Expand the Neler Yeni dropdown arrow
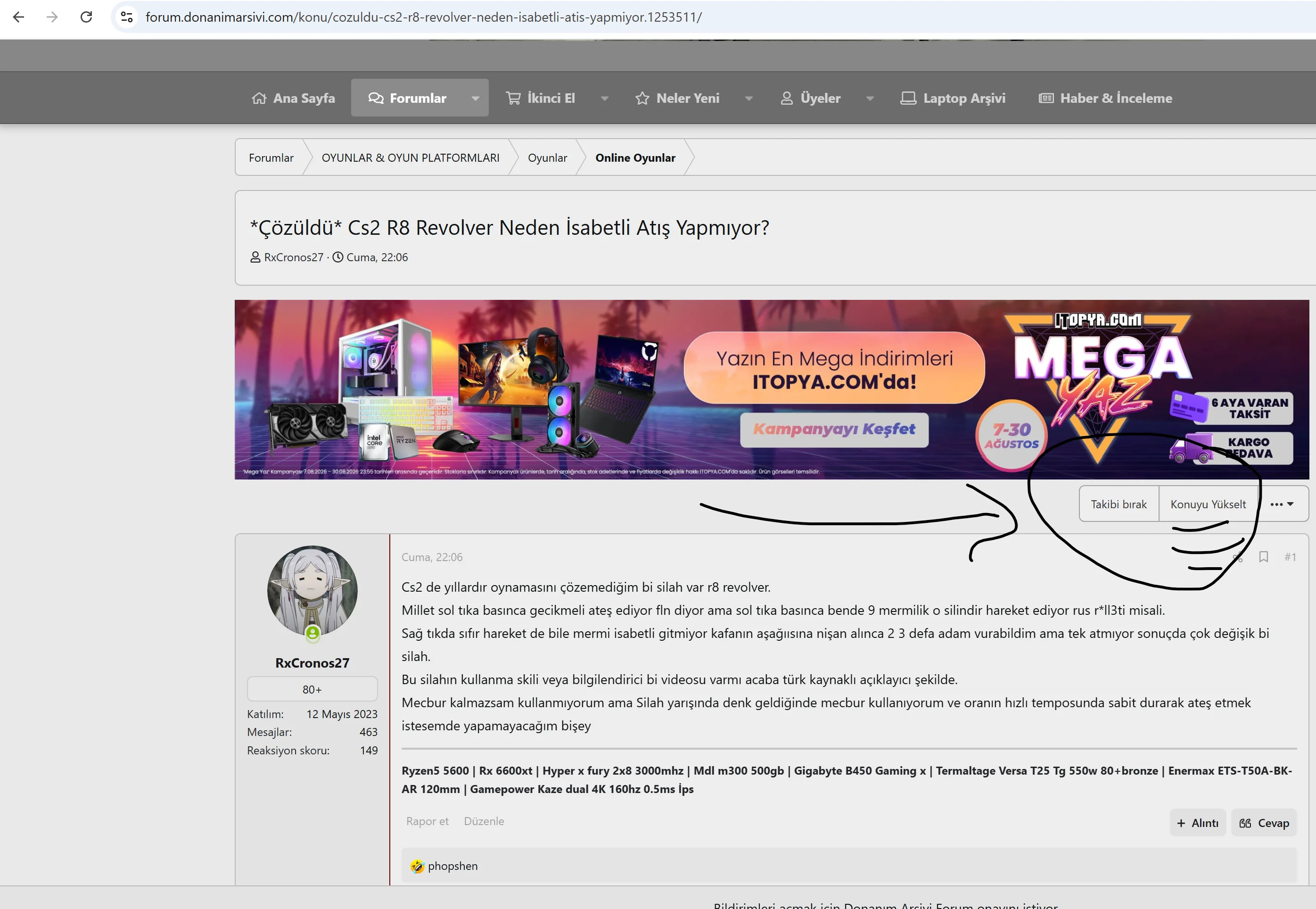1316x909 pixels. (749, 98)
